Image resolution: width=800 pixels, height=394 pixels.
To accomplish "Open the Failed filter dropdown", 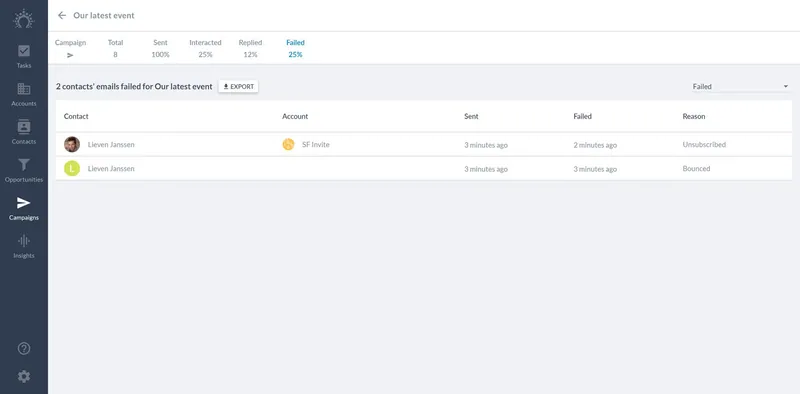I will pos(740,87).
